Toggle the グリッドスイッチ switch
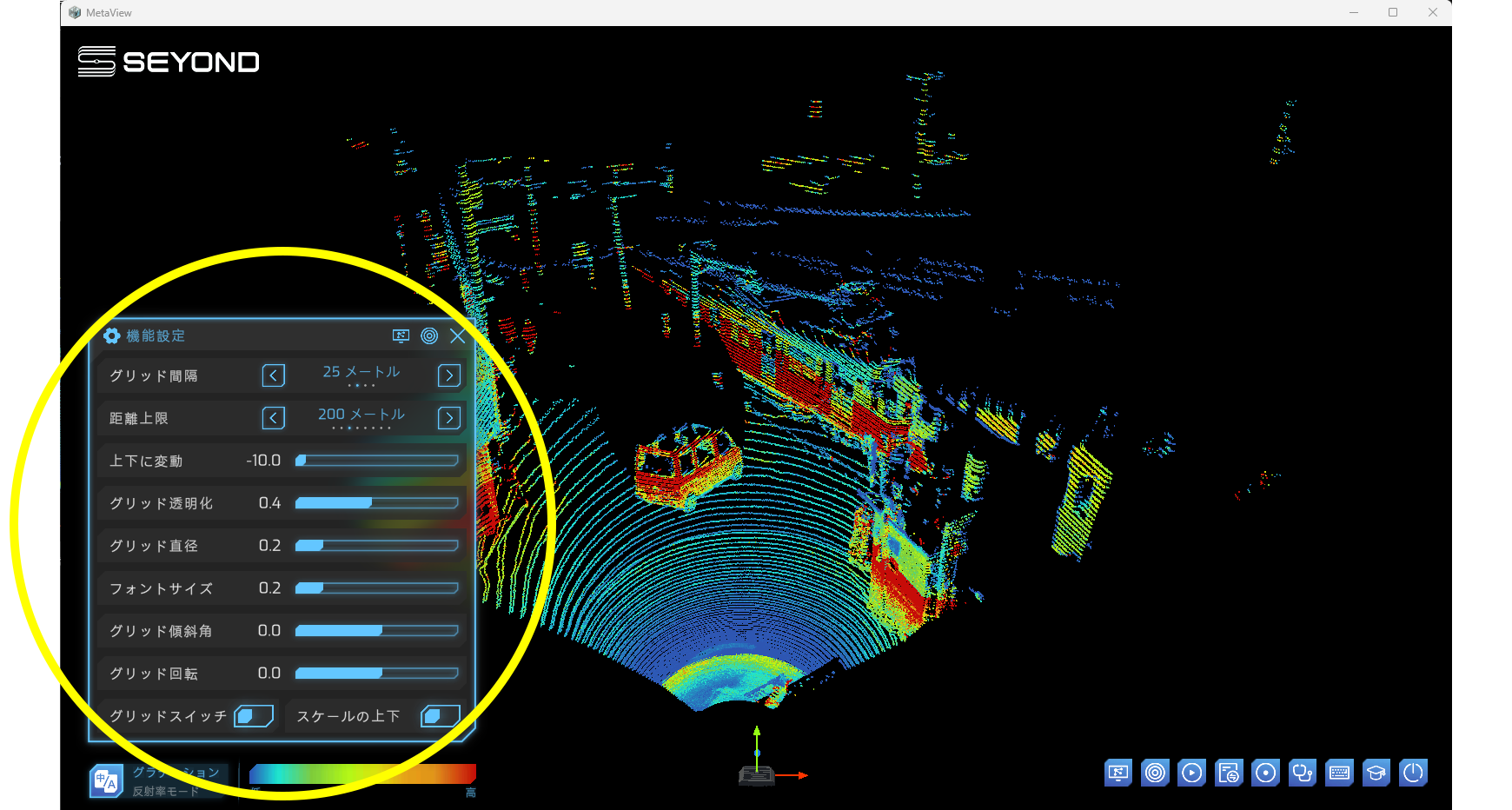 254,716
